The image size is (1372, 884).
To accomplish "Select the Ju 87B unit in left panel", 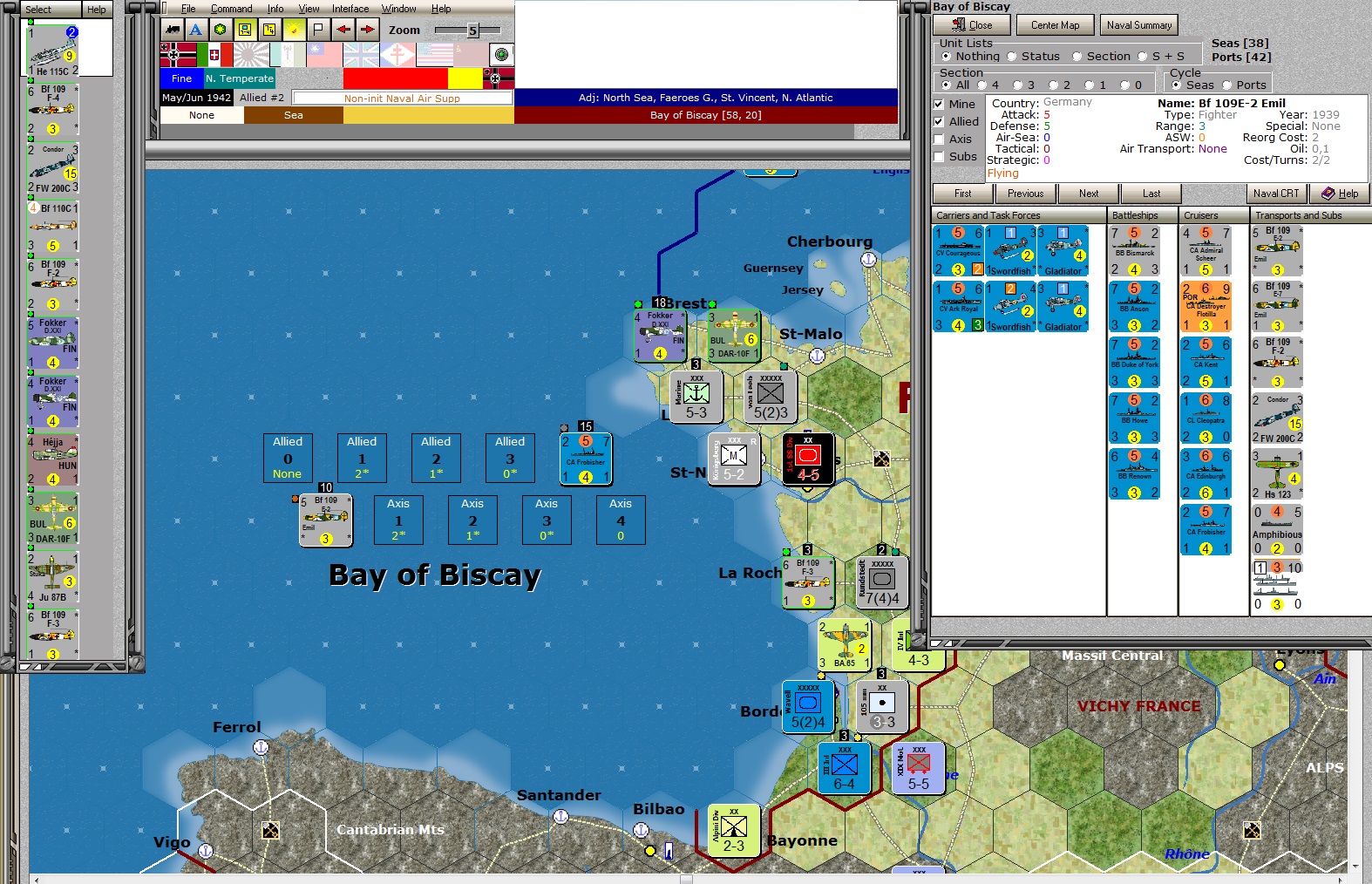I will coord(53,577).
